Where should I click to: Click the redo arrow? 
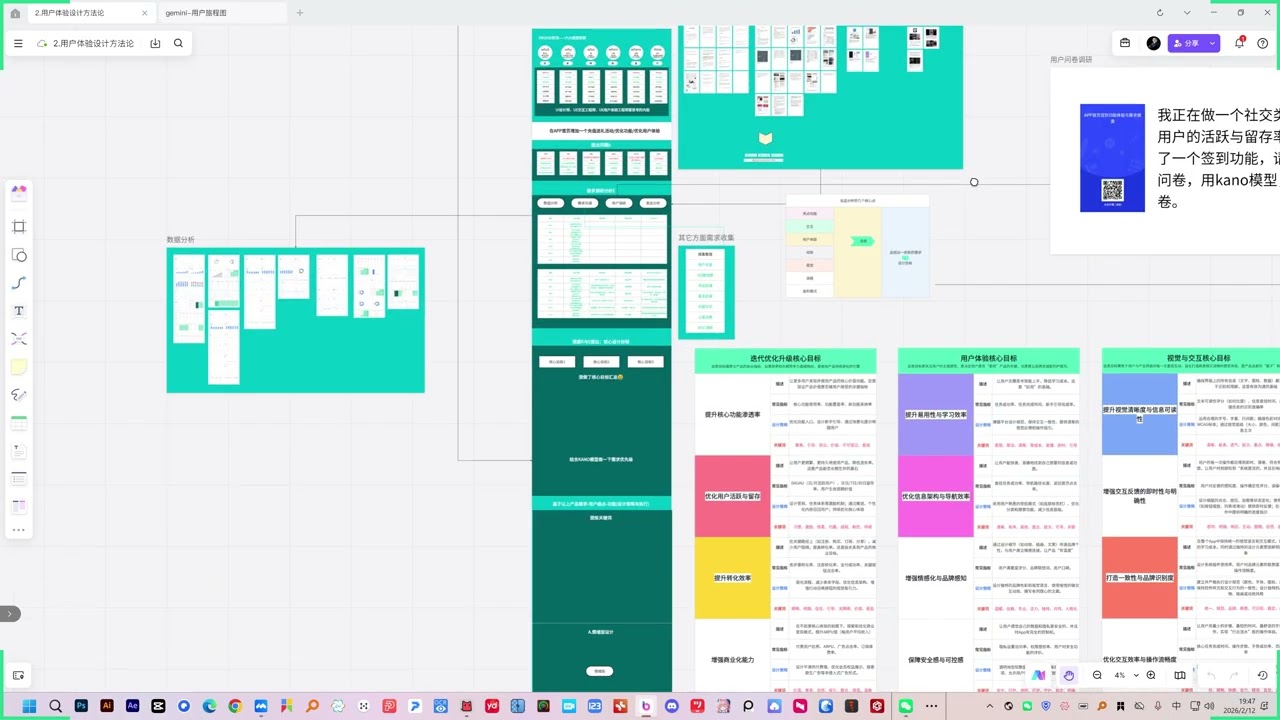coord(1234,675)
